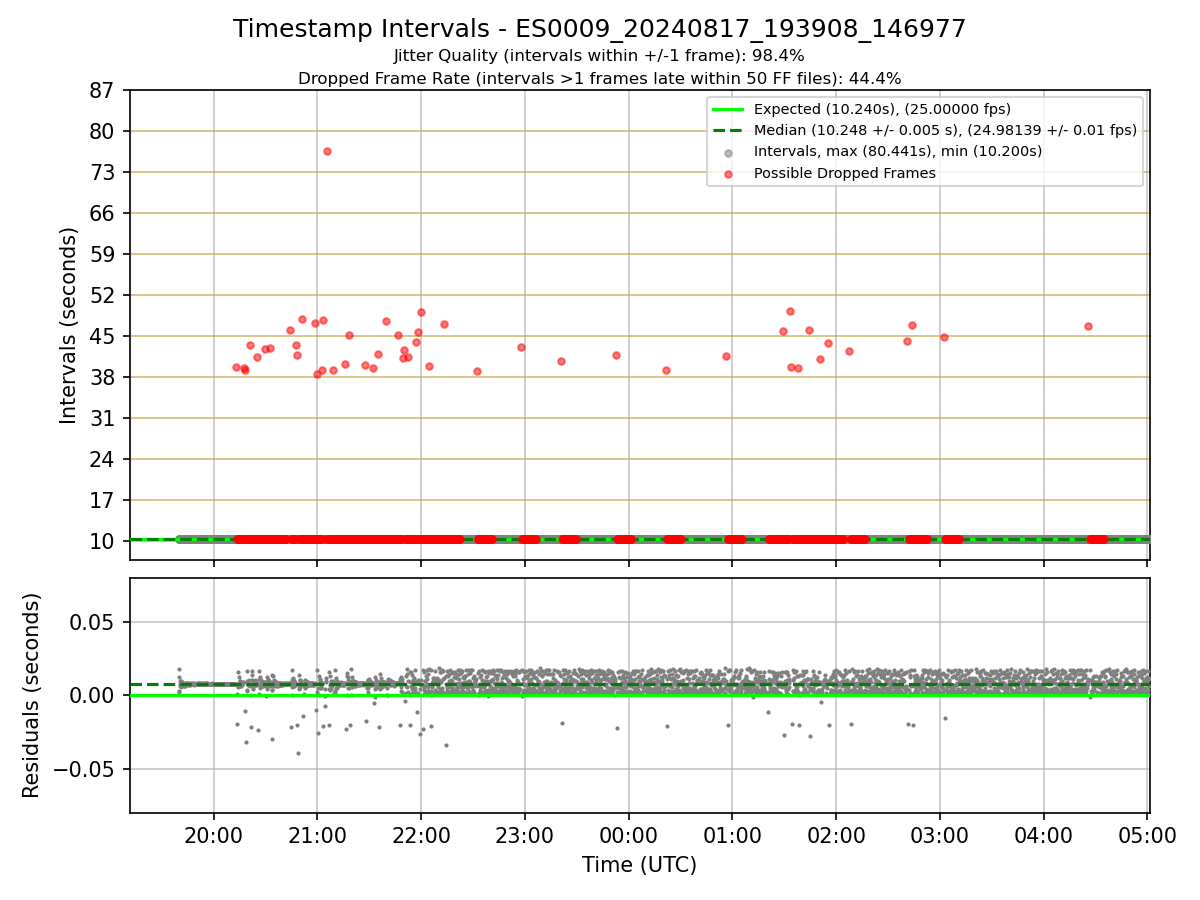
Task: Click the legend entry 'Possible Dropped Frames'
Action: pyautogui.click(x=845, y=173)
